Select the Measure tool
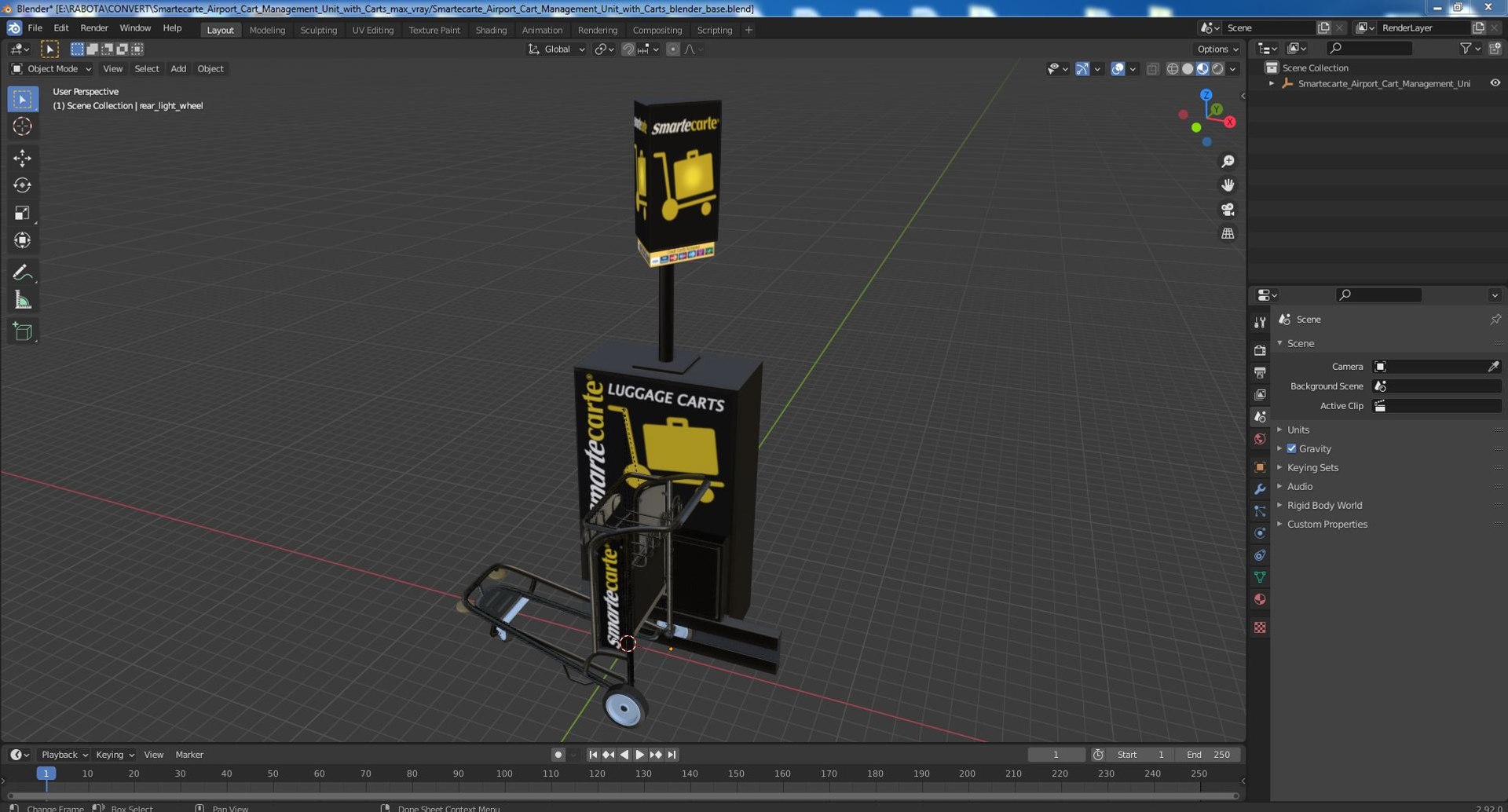 [x=22, y=300]
